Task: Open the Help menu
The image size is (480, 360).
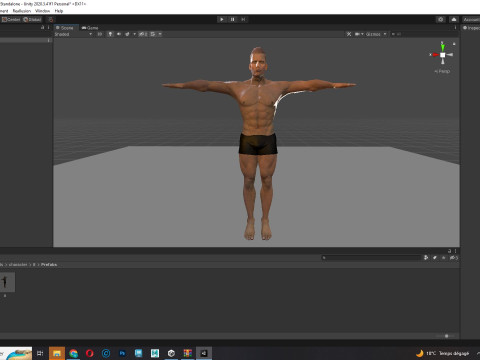Action: click(x=59, y=11)
